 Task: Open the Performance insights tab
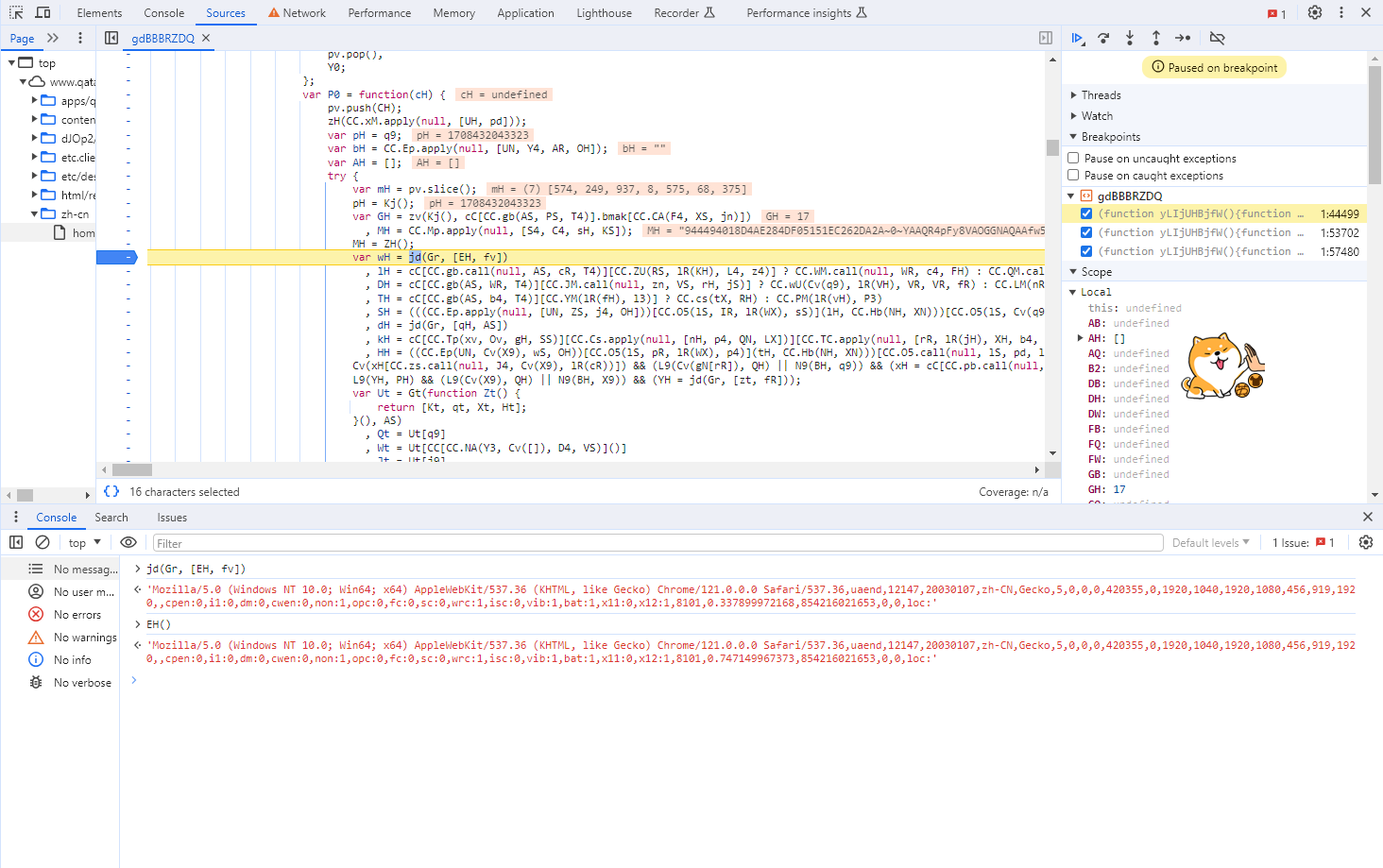coord(806,13)
